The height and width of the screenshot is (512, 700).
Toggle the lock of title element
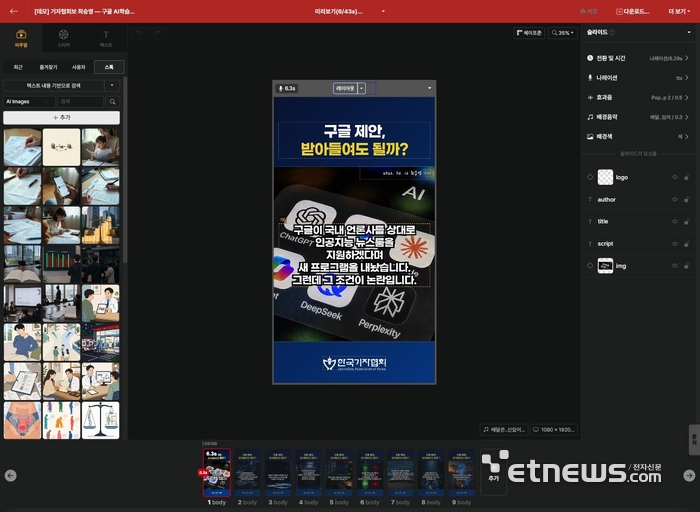point(687,221)
